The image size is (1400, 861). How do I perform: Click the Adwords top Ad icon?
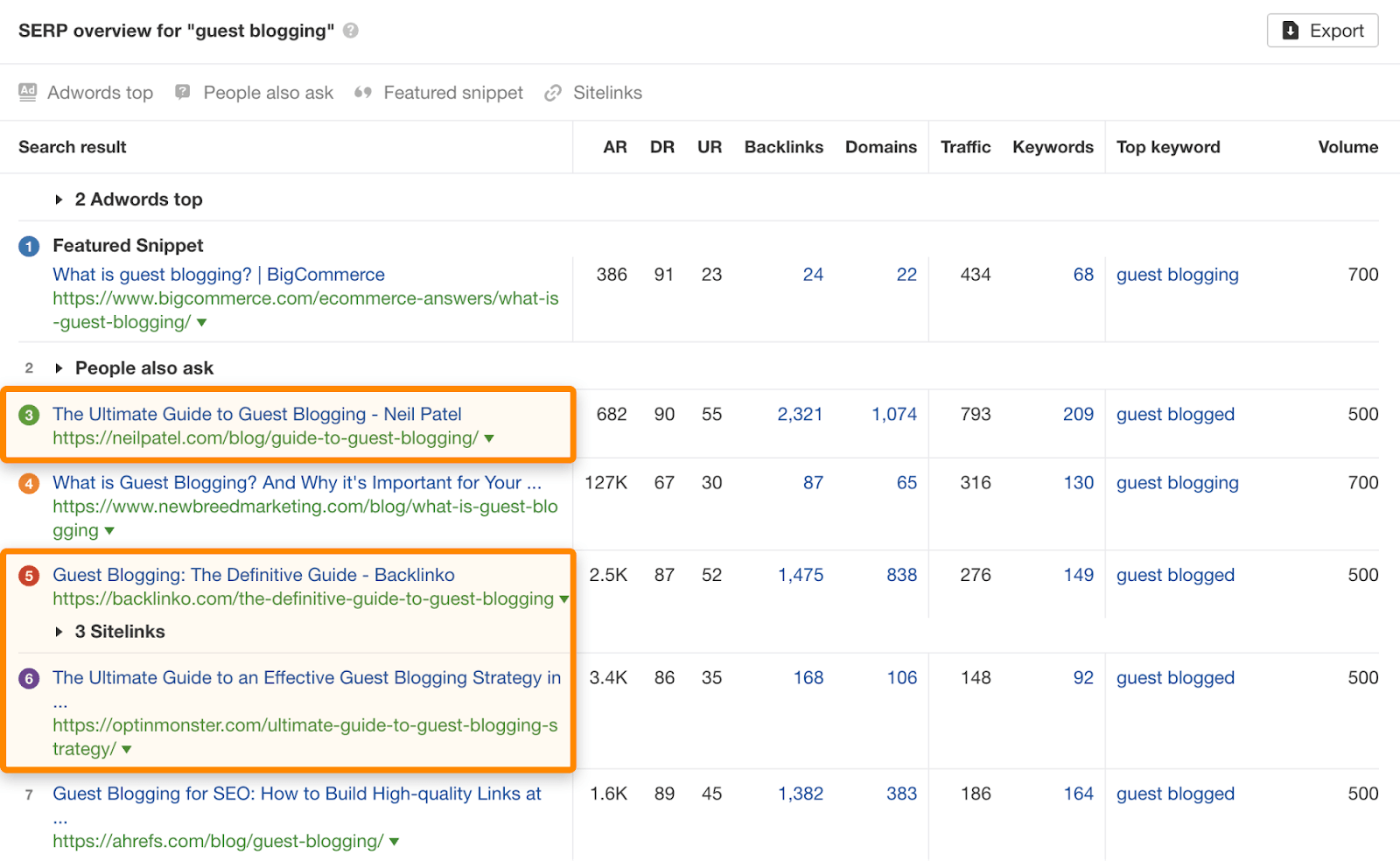pyautogui.click(x=28, y=92)
